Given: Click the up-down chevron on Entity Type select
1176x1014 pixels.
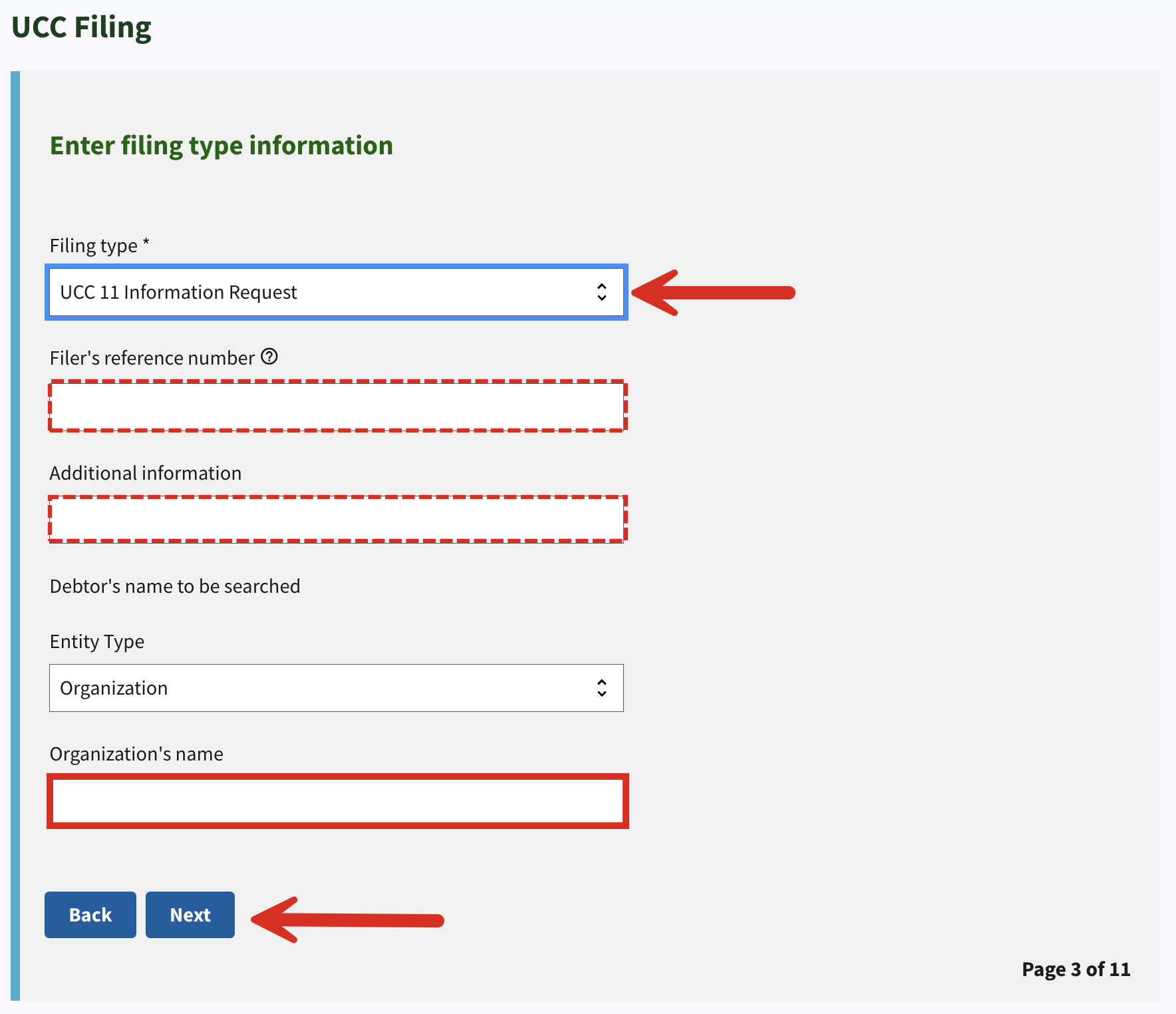Looking at the screenshot, I should point(602,688).
